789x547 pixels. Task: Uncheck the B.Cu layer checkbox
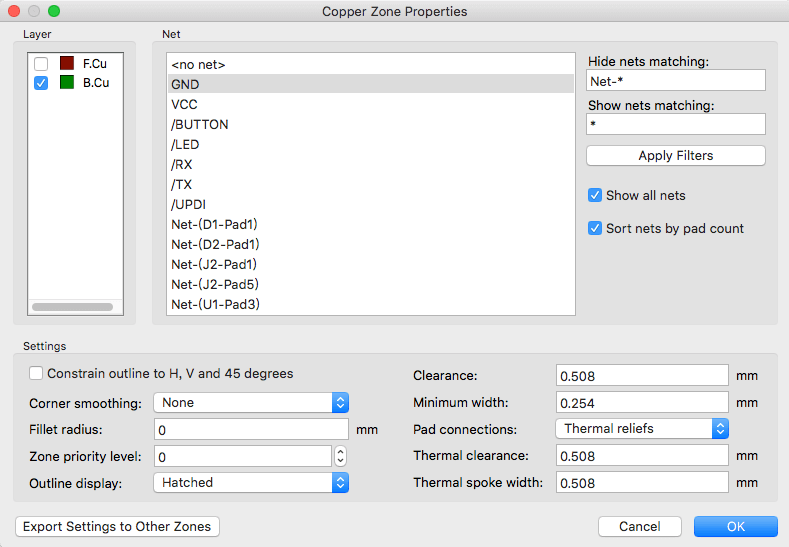[41, 83]
